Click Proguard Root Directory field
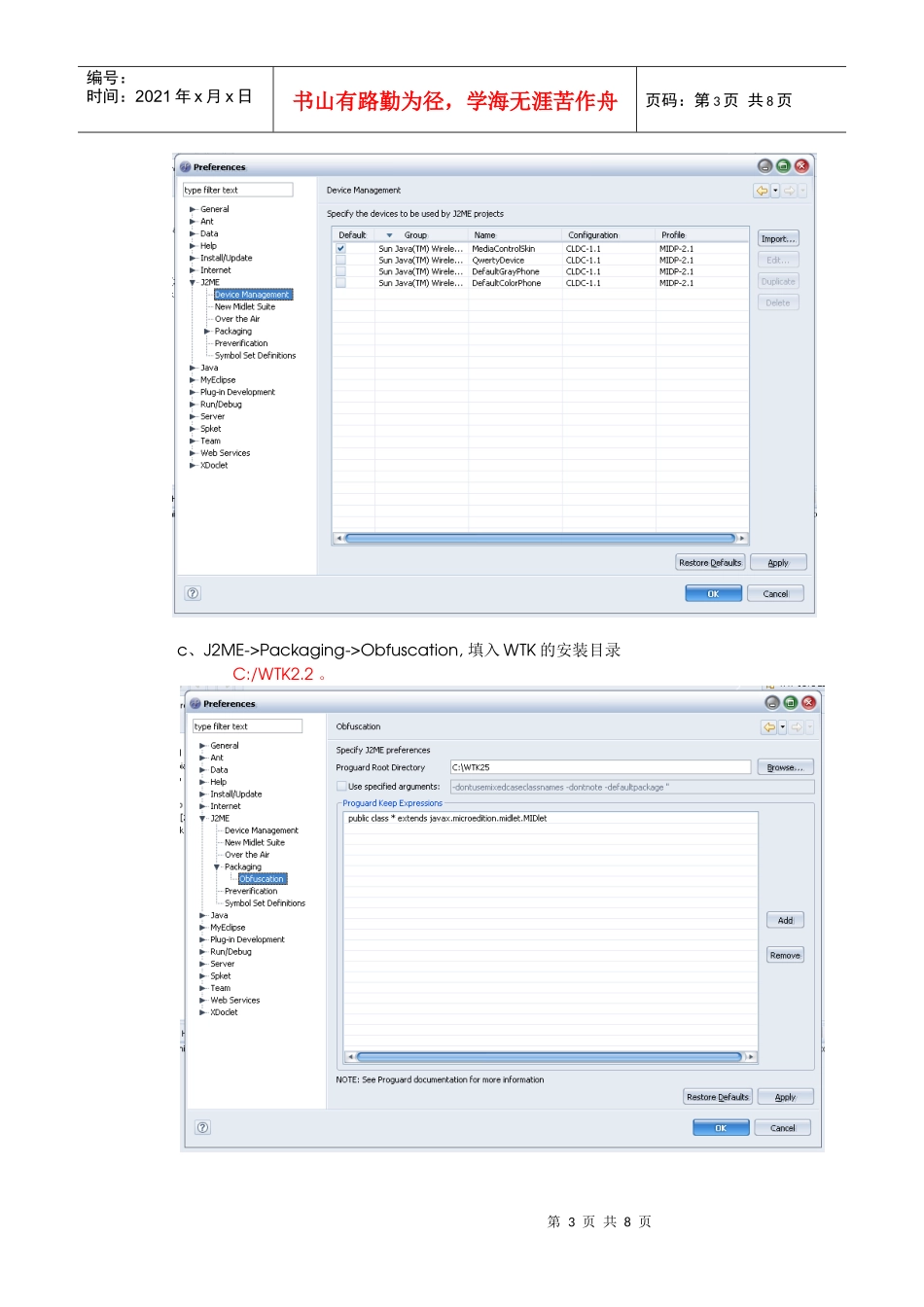The height and width of the screenshot is (1307, 924). point(600,768)
